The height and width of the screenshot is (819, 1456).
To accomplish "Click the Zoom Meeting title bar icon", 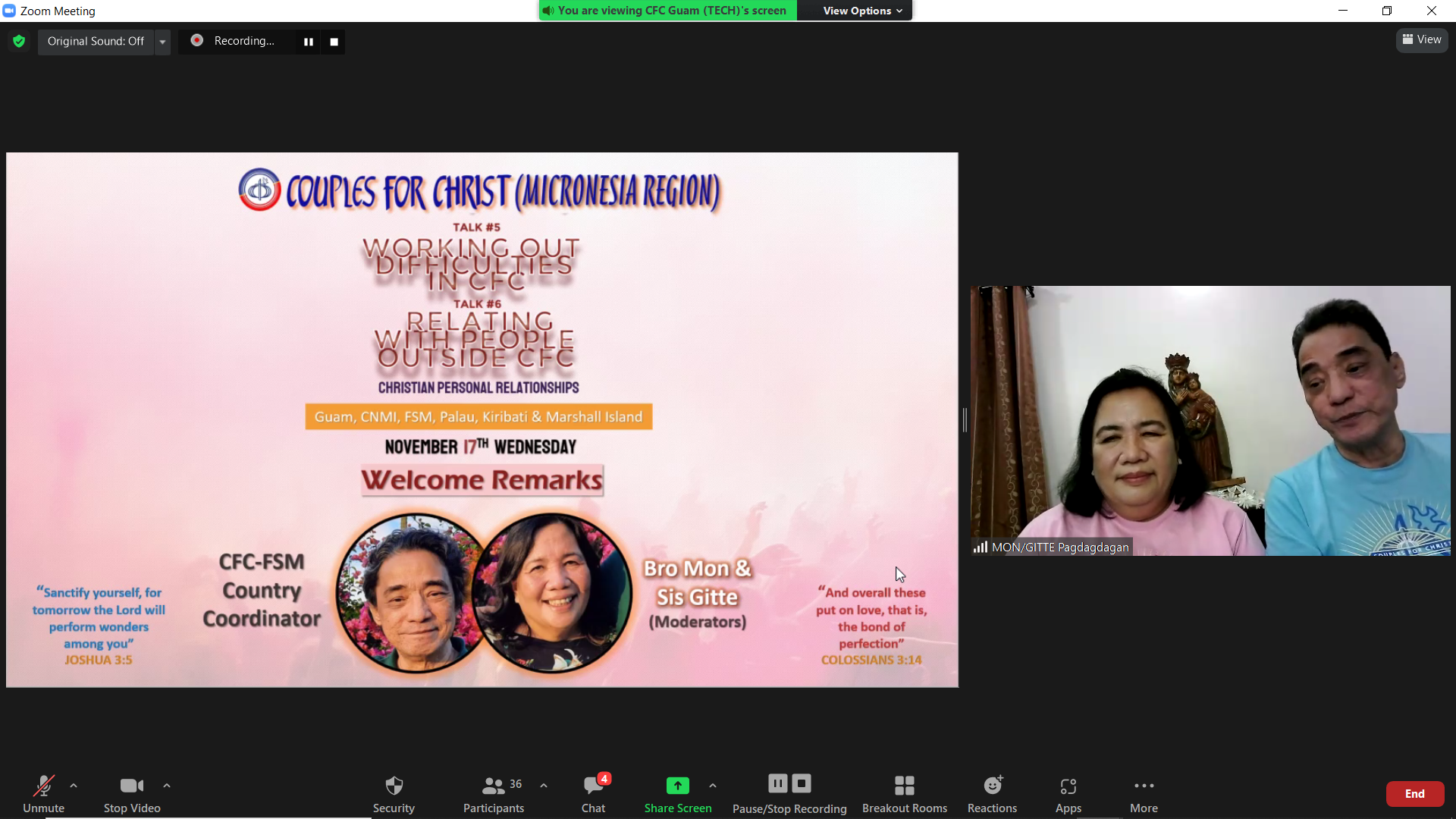I will point(9,11).
